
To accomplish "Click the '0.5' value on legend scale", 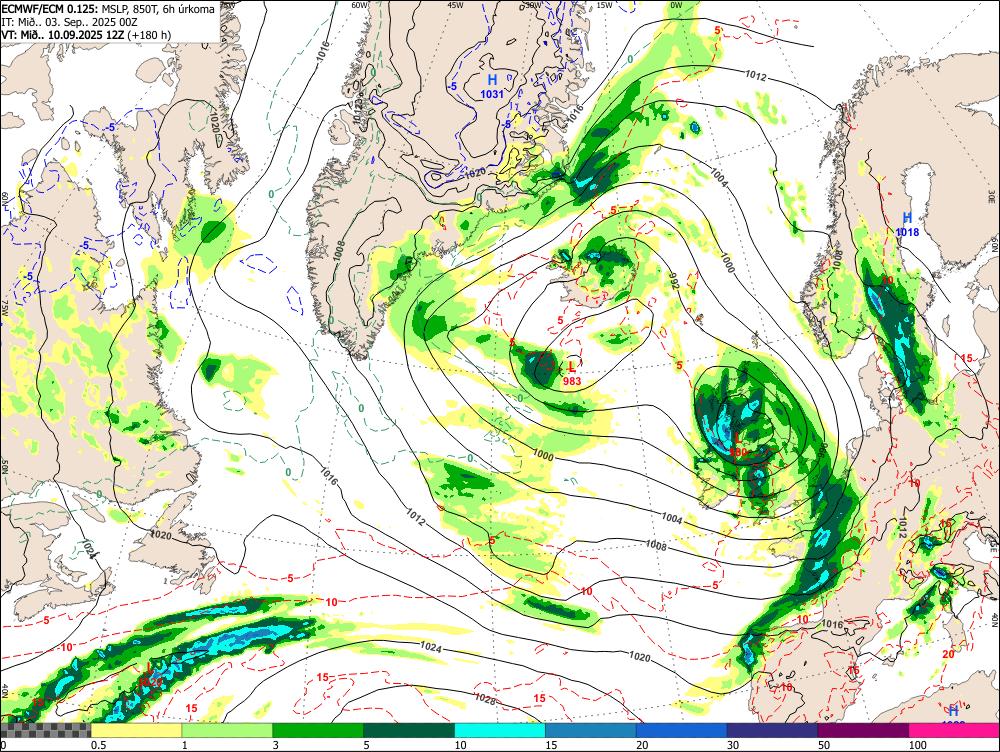I will click(x=98, y=745).
